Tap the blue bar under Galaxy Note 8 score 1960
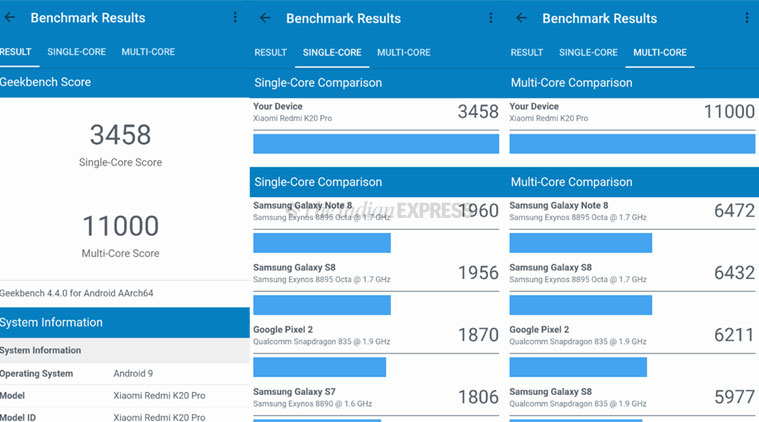 point(322,243)
